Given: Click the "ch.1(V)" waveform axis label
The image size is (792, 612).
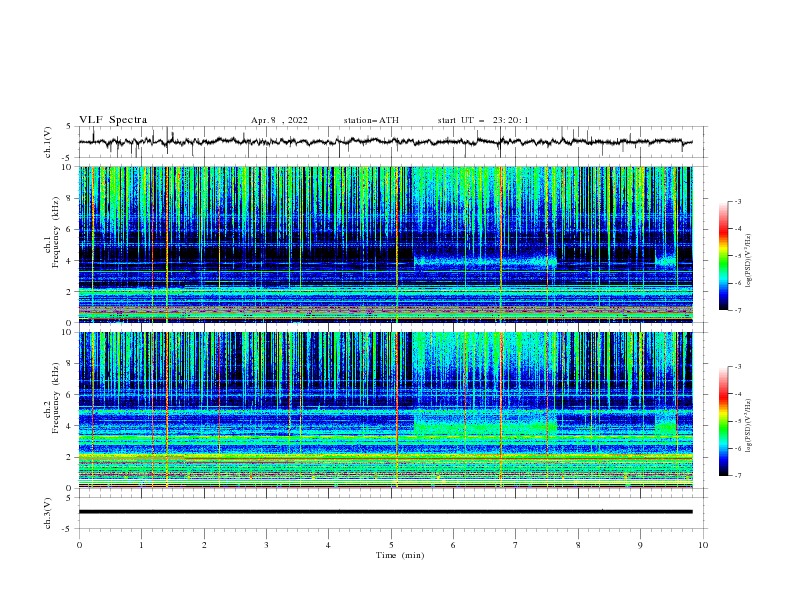Looking at the screenshot, I should [48, 142].
